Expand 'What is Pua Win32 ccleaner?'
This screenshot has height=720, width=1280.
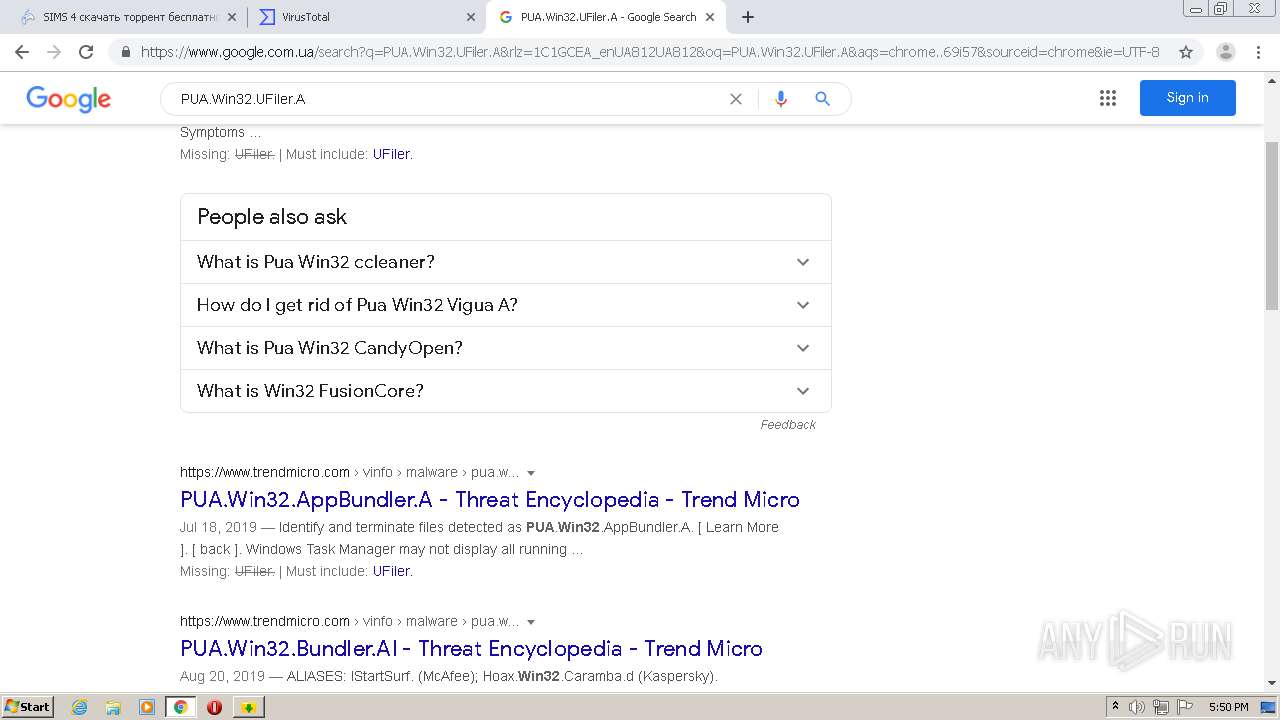click(x=506, y=262)
